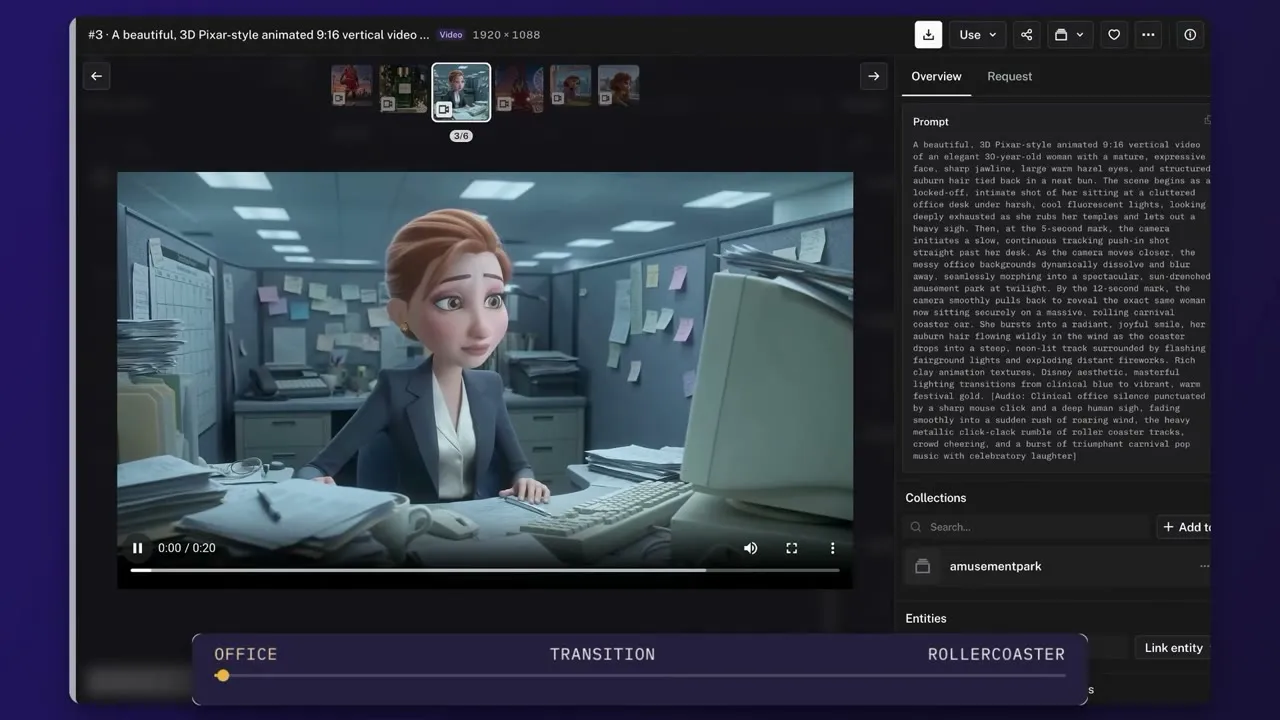This screenshot has height=720, width=1280.
Task: Click the amusementpark collection name
Action: (996, 566)
